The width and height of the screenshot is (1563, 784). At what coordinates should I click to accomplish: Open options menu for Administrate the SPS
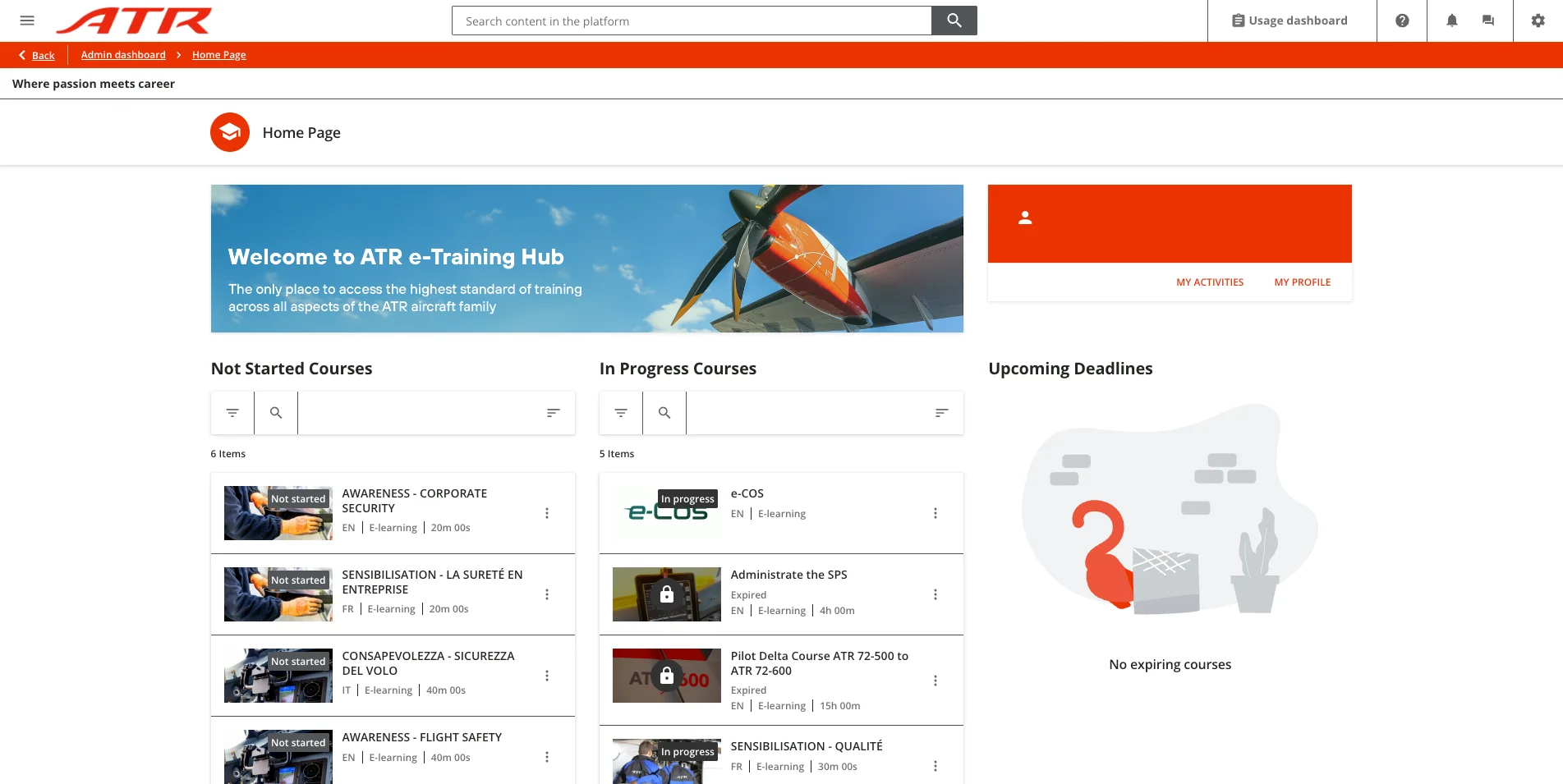click(x=936, y=594)
